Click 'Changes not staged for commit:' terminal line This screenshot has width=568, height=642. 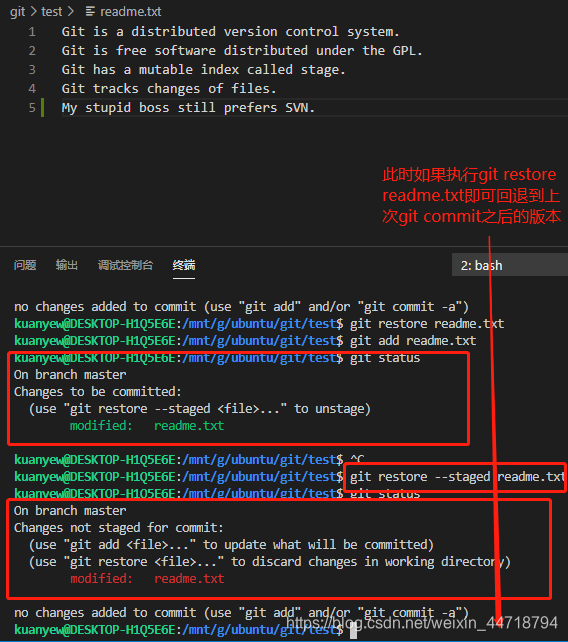click(119, 528)
